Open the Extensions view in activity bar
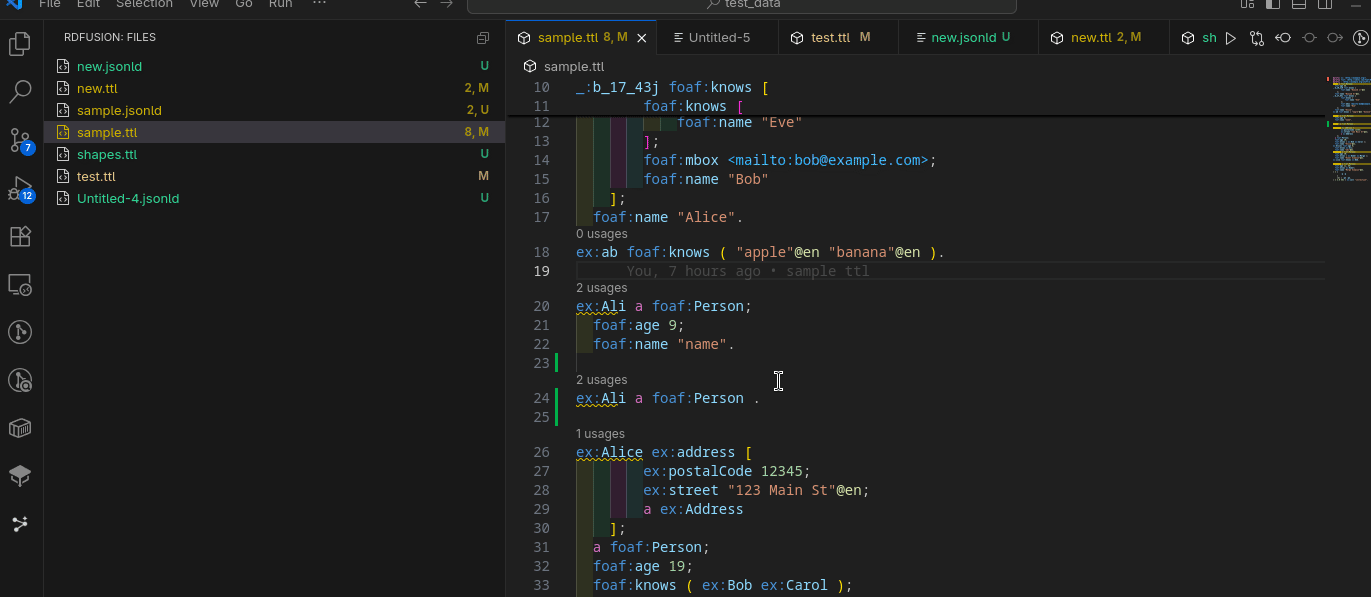This screenshot has height=597, width=1371. point(20,237)
